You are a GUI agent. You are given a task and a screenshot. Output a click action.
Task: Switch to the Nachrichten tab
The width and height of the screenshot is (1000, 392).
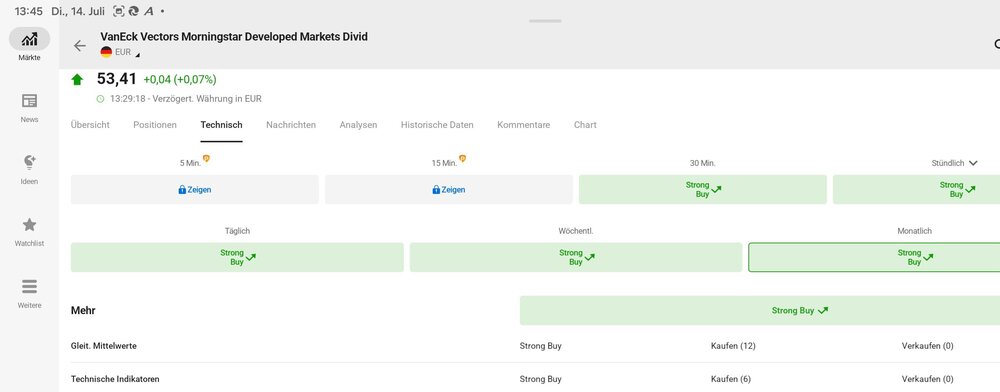[291, 125]
